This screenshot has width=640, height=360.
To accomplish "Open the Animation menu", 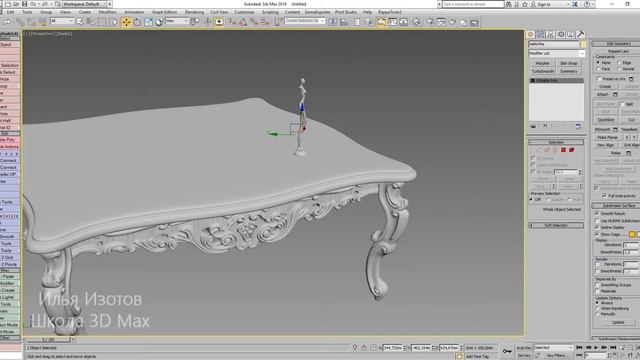I will pyautogui.click(x=134, y=12).
